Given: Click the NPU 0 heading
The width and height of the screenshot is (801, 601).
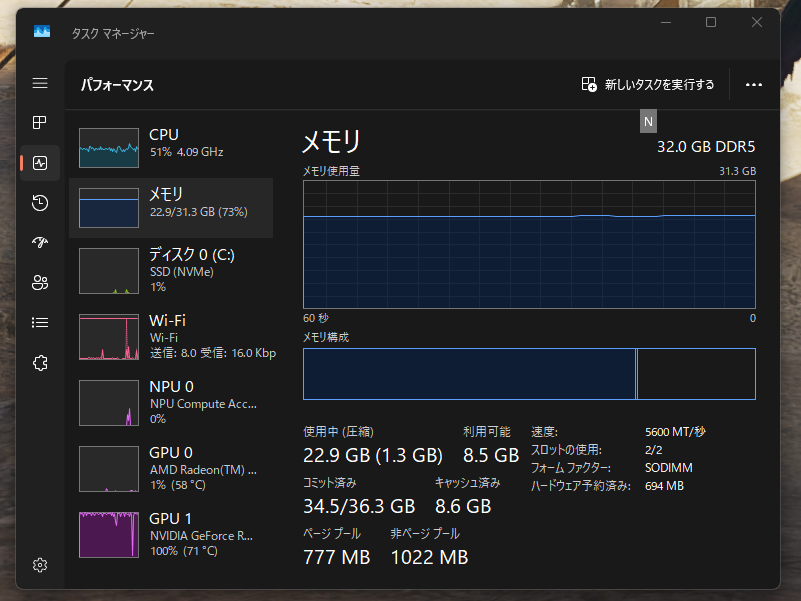Looking at the screenshot, I should point(172,386).
